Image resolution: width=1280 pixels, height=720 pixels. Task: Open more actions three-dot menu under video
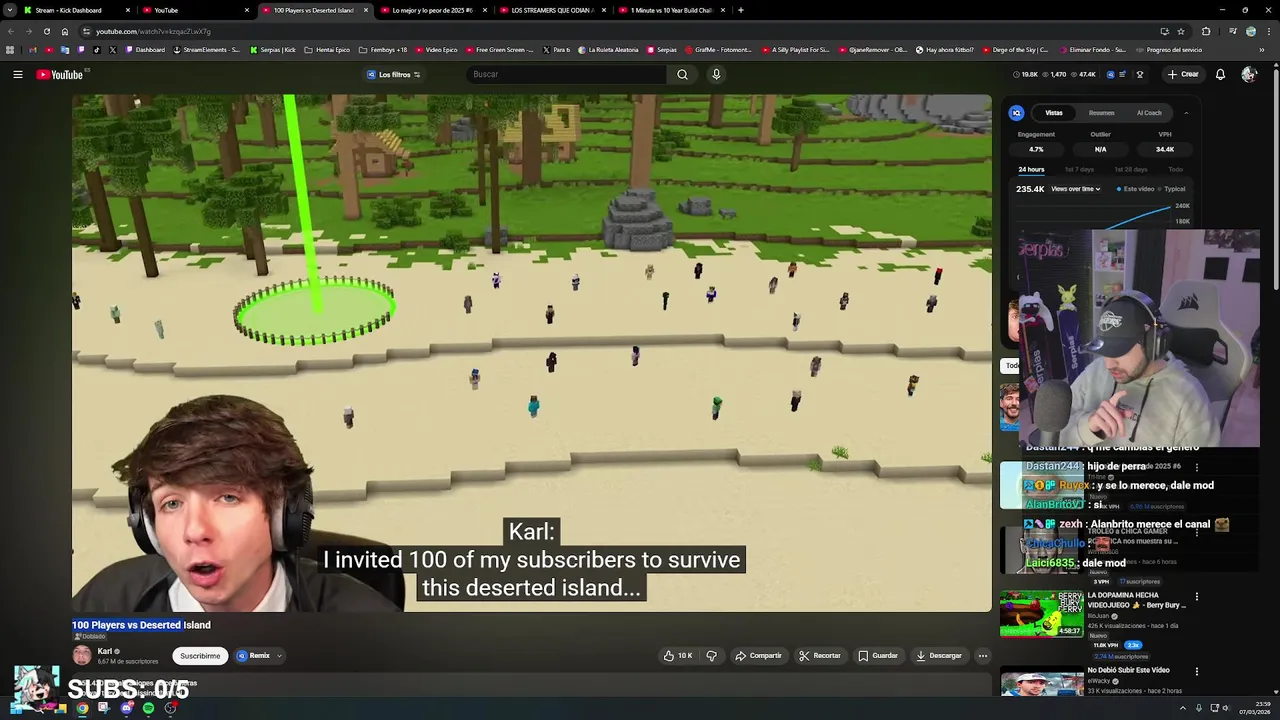coord(983,656)
